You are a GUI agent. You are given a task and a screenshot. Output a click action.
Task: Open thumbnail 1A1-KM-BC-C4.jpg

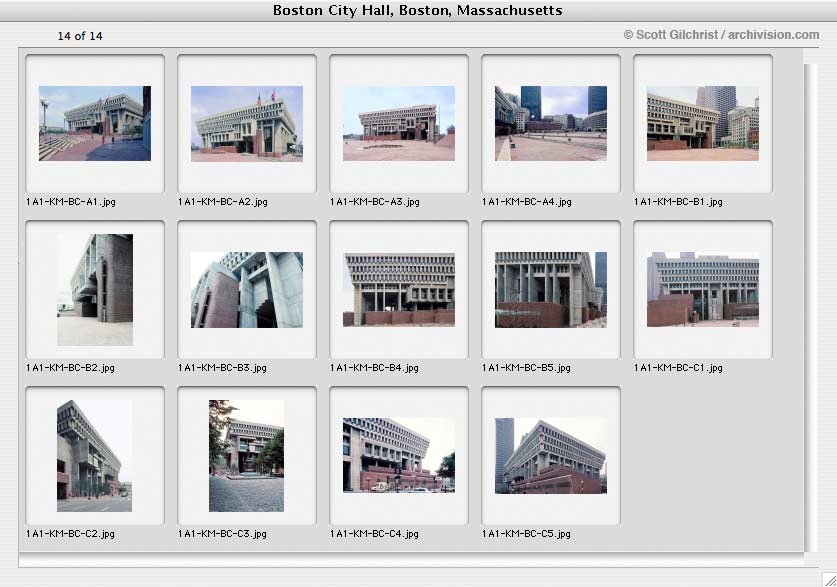(x=399, y=455)
